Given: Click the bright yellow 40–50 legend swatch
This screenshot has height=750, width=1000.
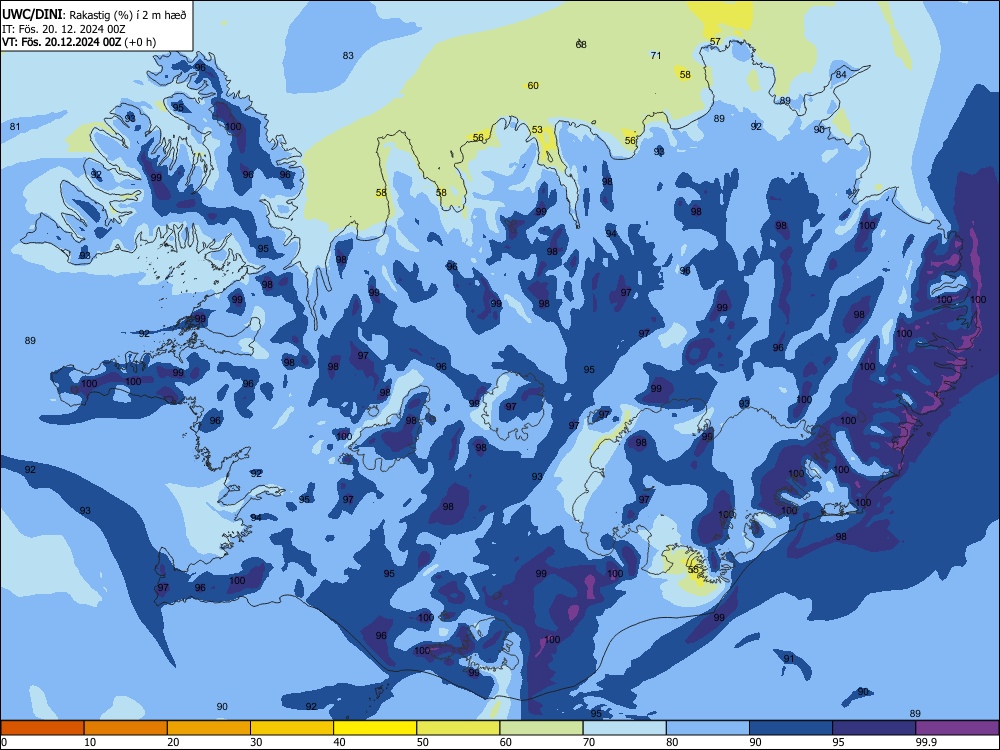Looking at the screenshot, I should [375, 728].
